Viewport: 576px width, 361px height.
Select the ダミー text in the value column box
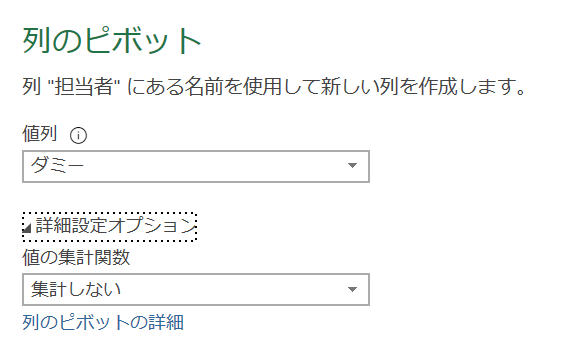(57, 165)
